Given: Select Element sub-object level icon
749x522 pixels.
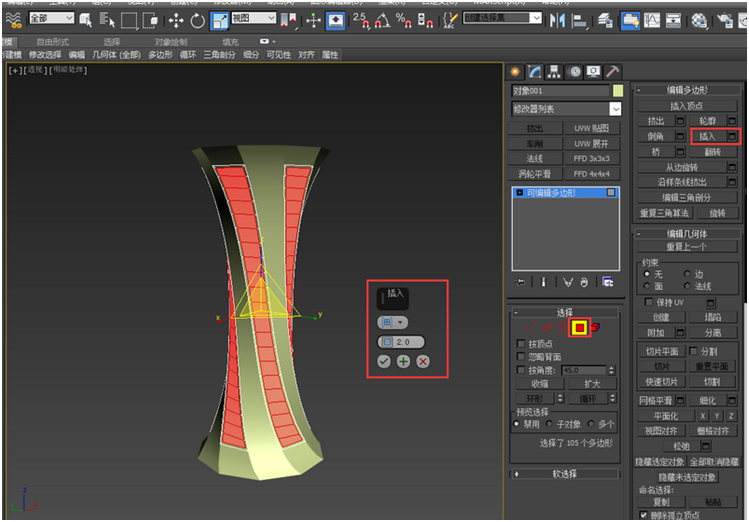Looking at the screenshot, I should [x=595, y=327].
